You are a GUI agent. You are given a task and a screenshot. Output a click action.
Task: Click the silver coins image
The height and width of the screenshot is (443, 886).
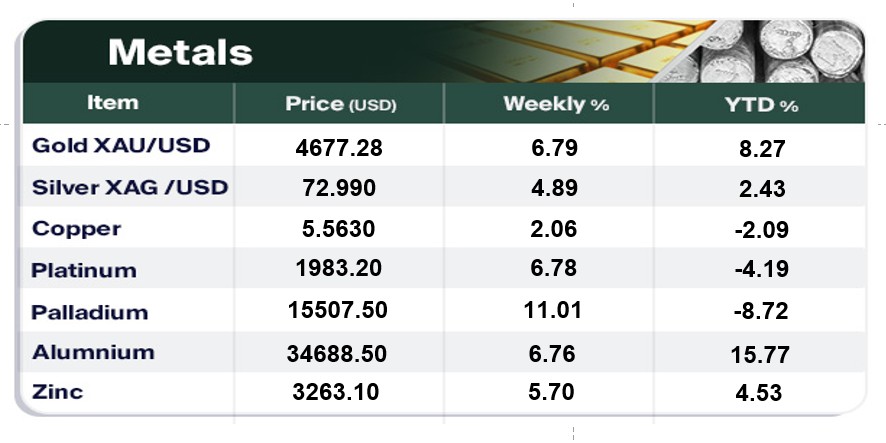[790, 50]
